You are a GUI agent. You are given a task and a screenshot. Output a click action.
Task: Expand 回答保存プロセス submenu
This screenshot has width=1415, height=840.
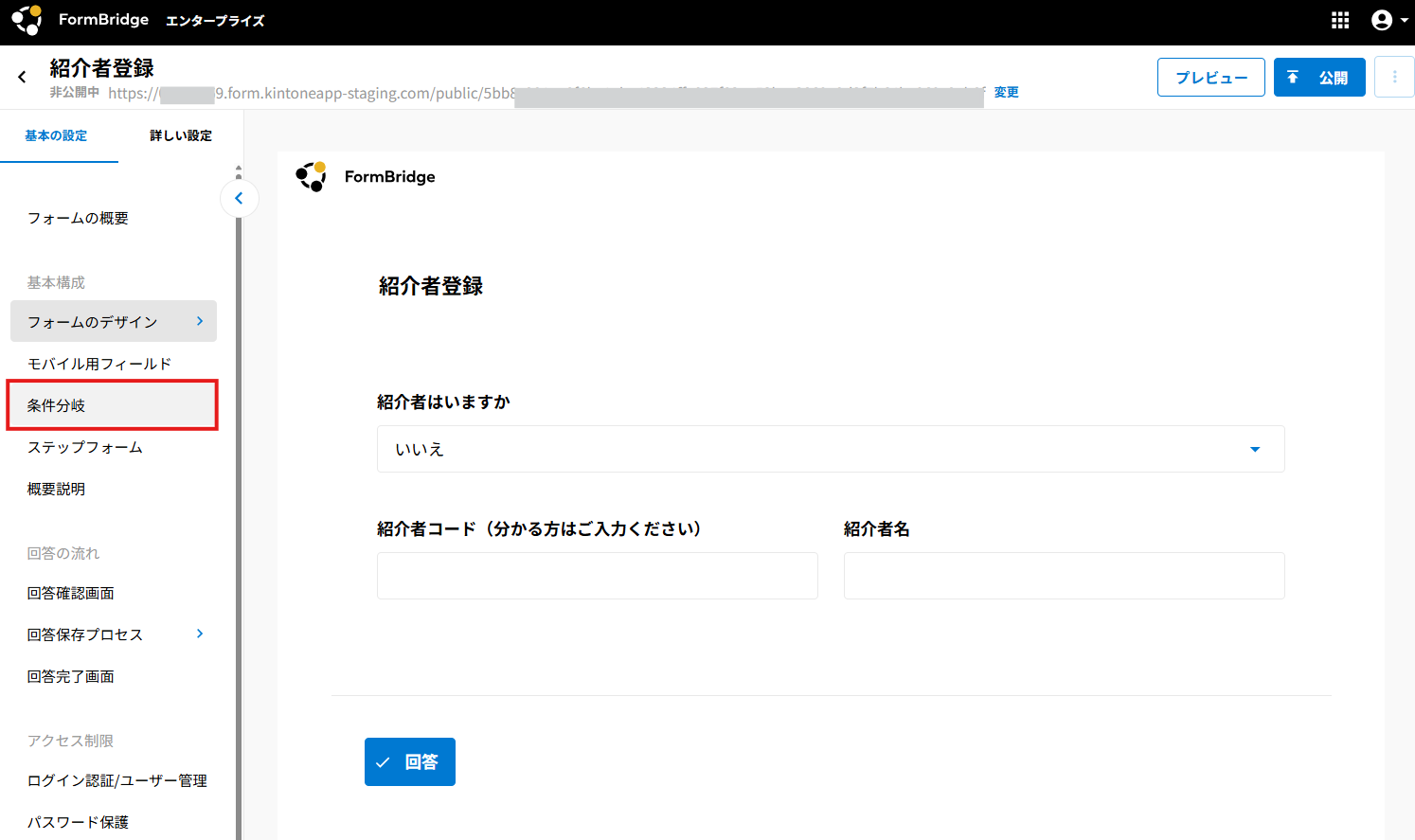pos(199,634)
